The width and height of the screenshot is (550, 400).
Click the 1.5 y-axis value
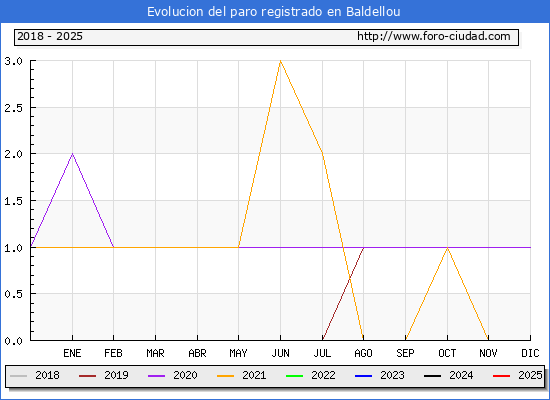(13, 201)
